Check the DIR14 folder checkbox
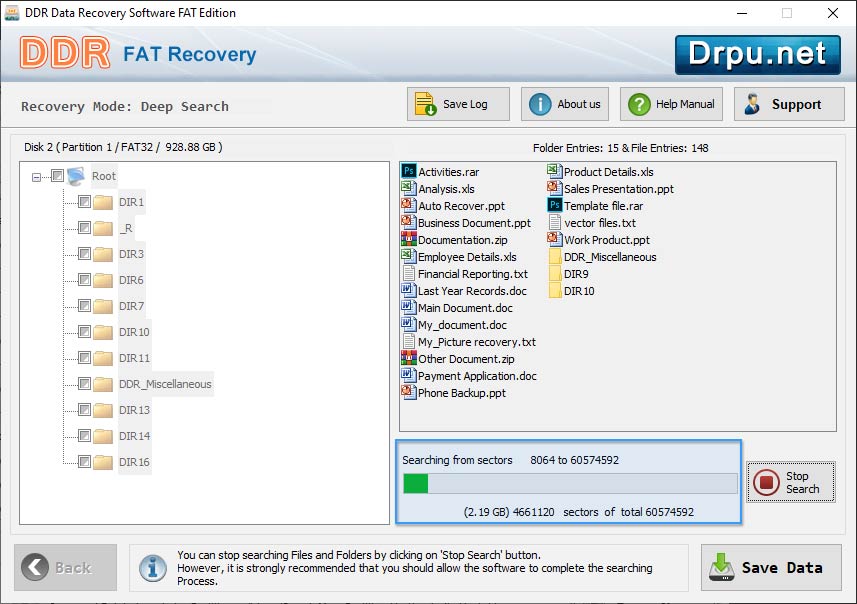 (84, 436)
